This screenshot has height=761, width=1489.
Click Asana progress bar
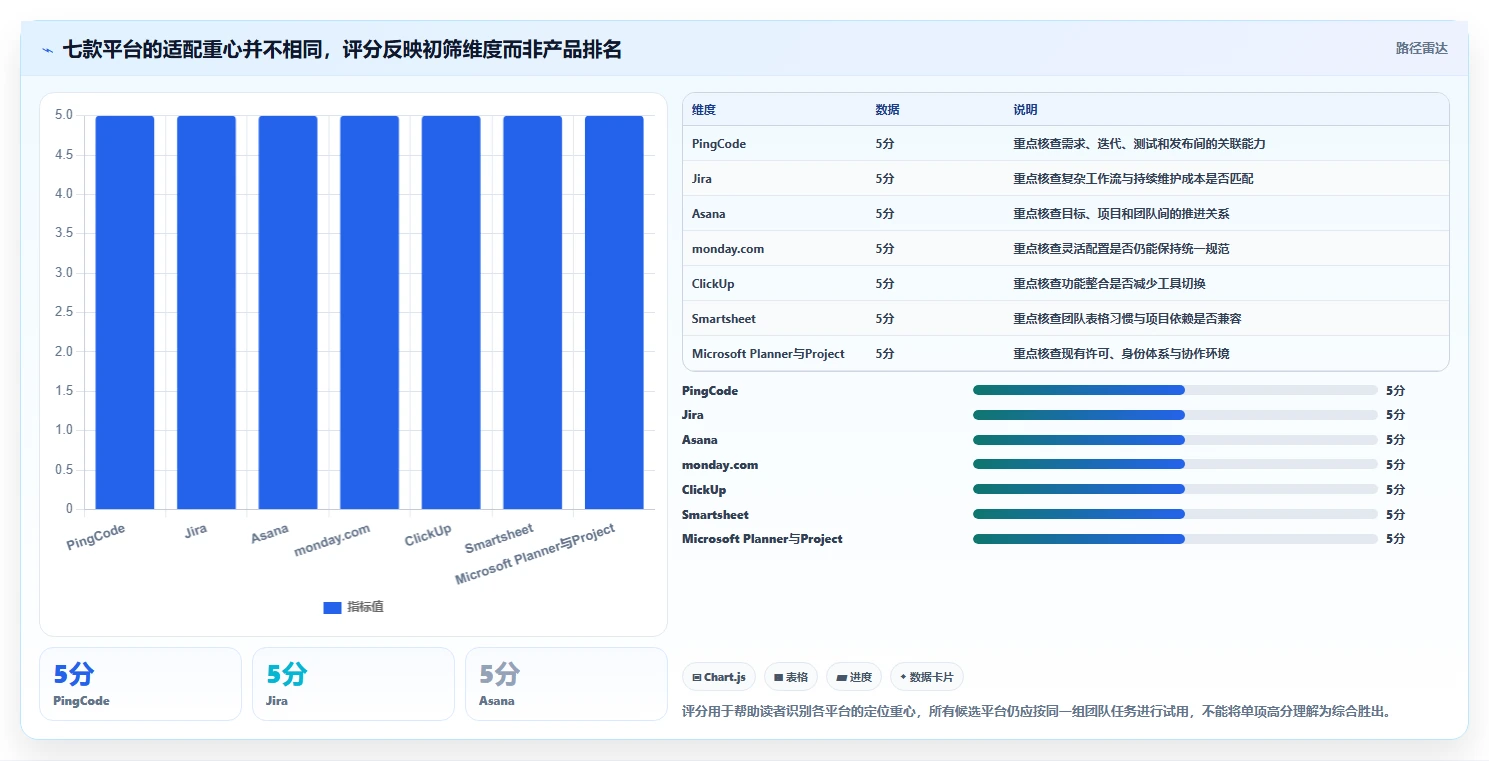point(1175,440)
